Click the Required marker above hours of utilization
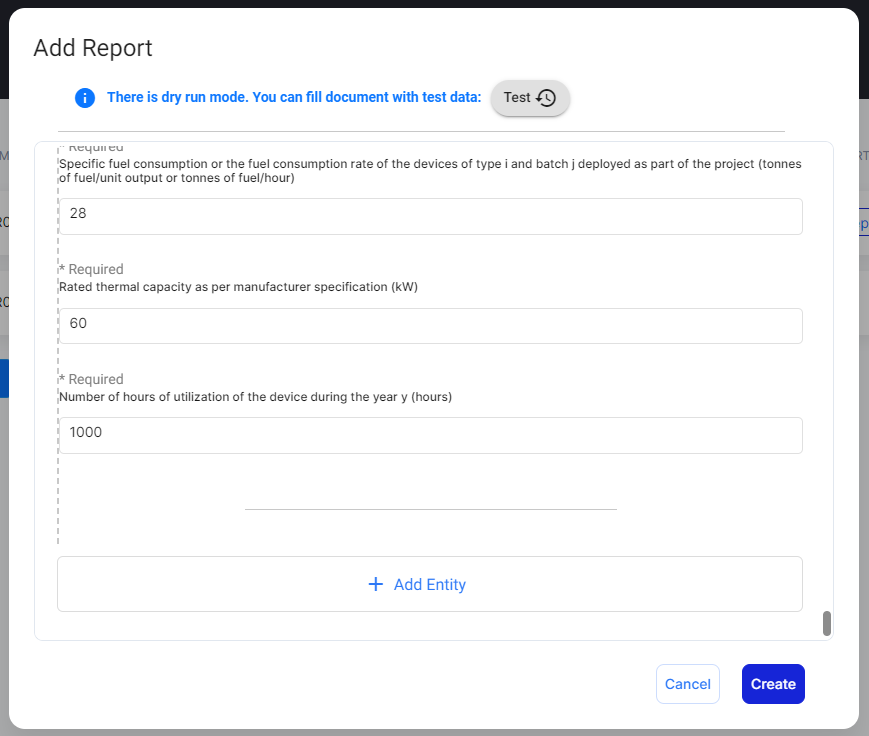This screenshot has width=869, height=736. tap(92, 379)
